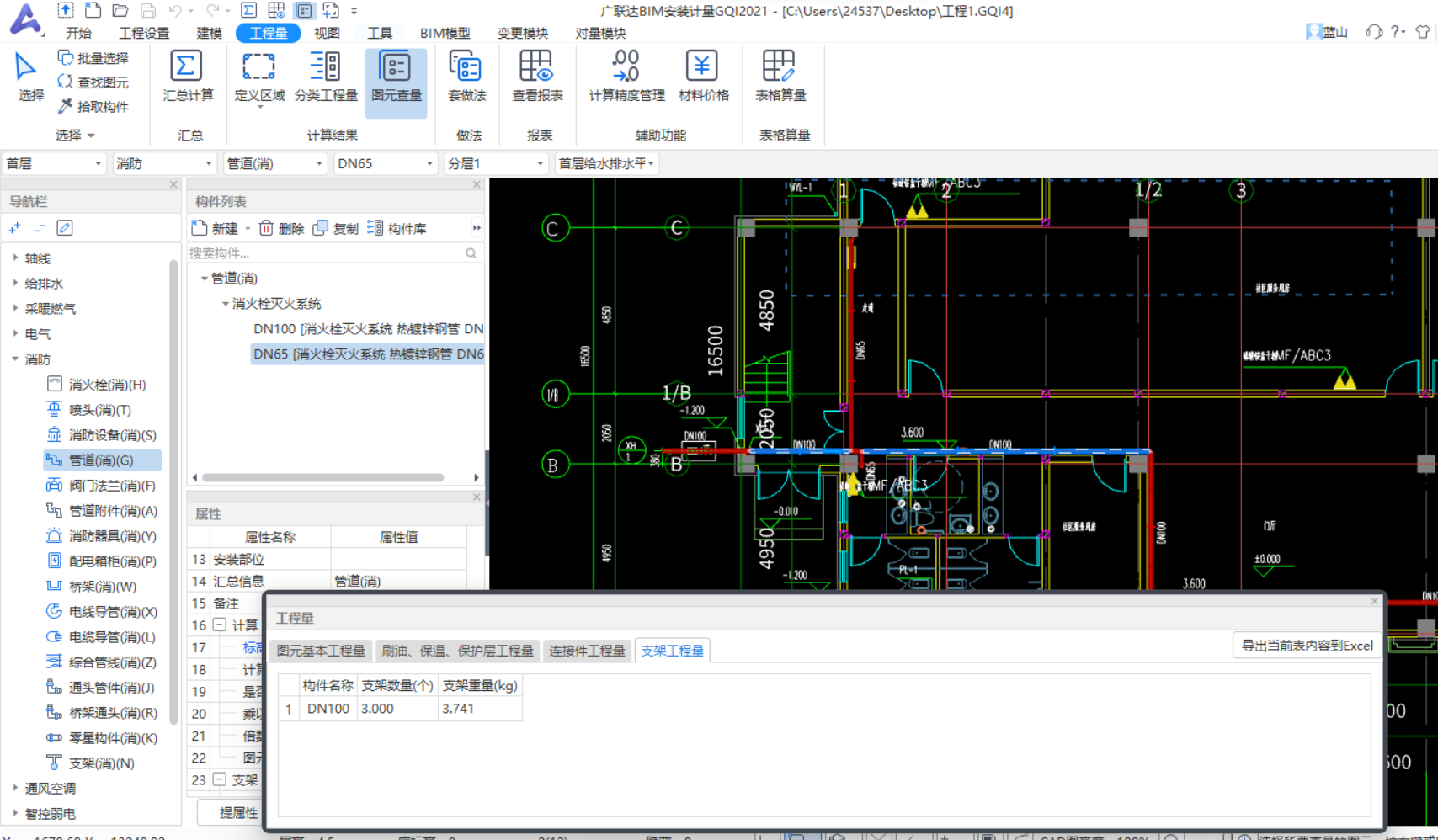Open the 建模 ribbon tab

(x=209, y=33)
